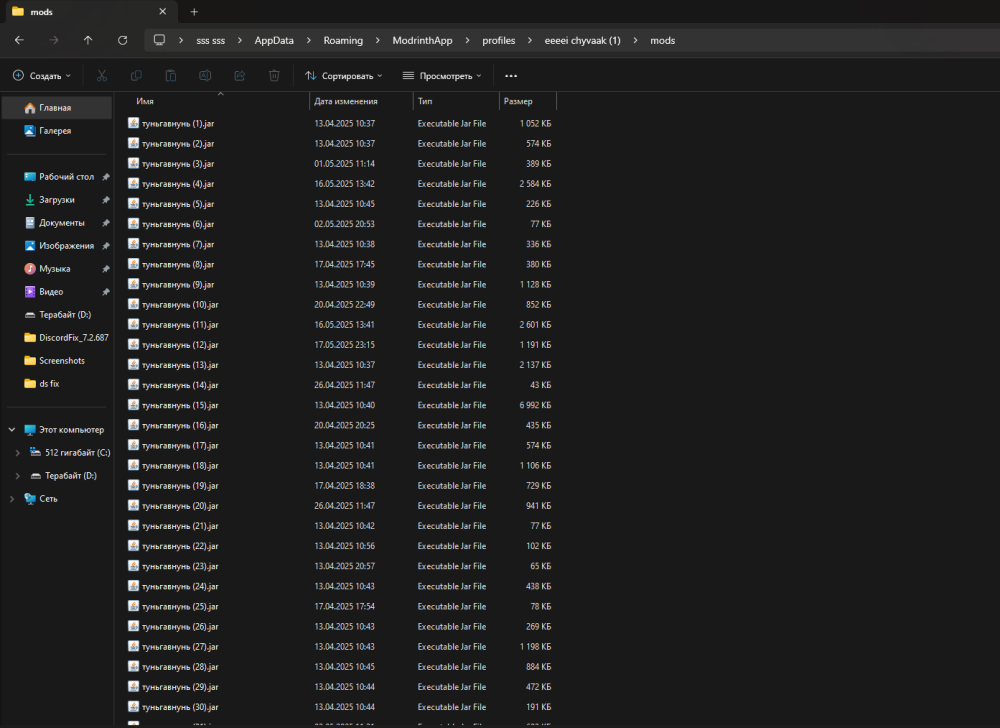Select file туньгавнунь (30).jar
The height and width of the screenshot is (728, 1000).
point(180,707)
